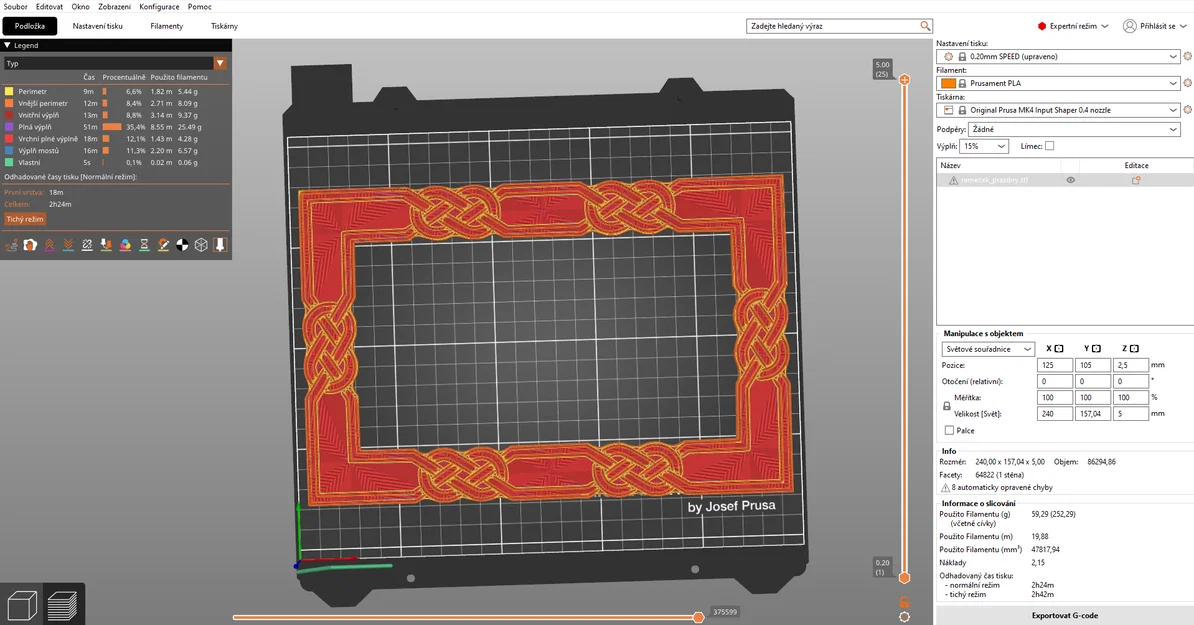Open printer settings gear beside Original Prusa MK4
The width and height of the screenshot is (1194, 625).
pos(1187,110)
